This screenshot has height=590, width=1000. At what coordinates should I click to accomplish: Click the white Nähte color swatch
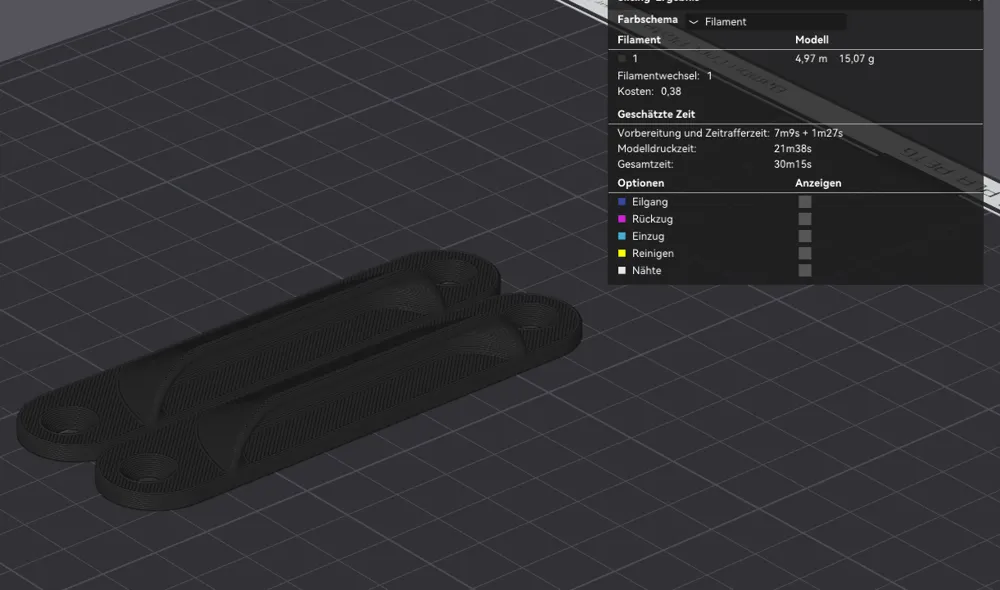click(622, 270)
